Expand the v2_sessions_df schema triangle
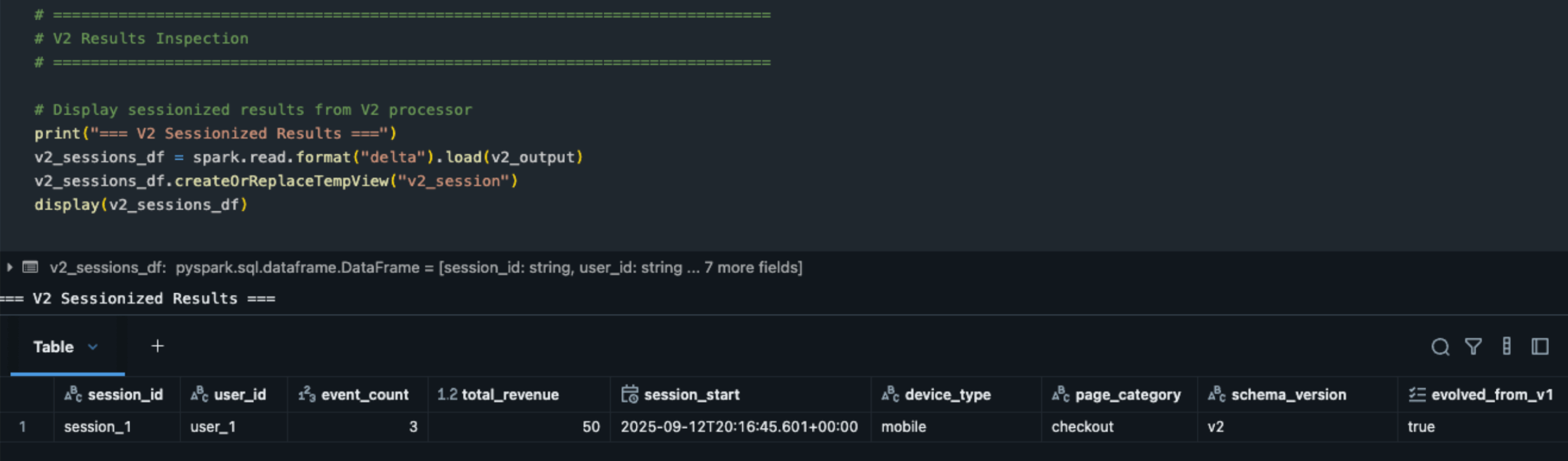 9,267
